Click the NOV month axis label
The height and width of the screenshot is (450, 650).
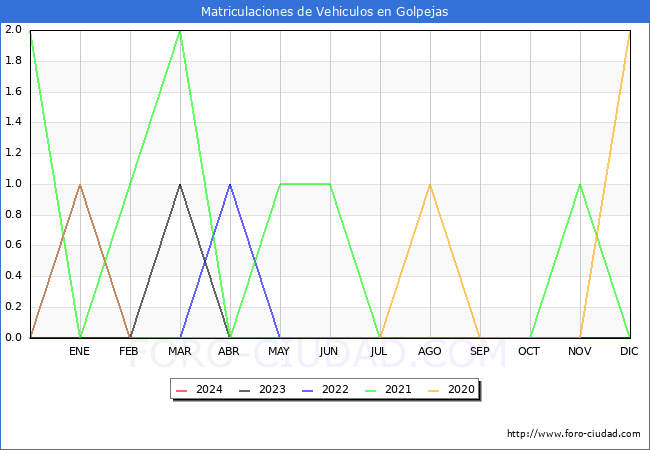580,351
